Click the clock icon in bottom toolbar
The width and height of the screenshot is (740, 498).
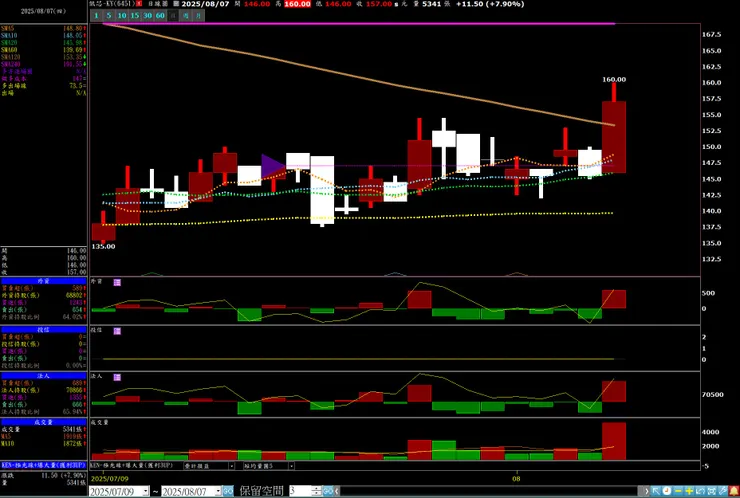point(666,491)
